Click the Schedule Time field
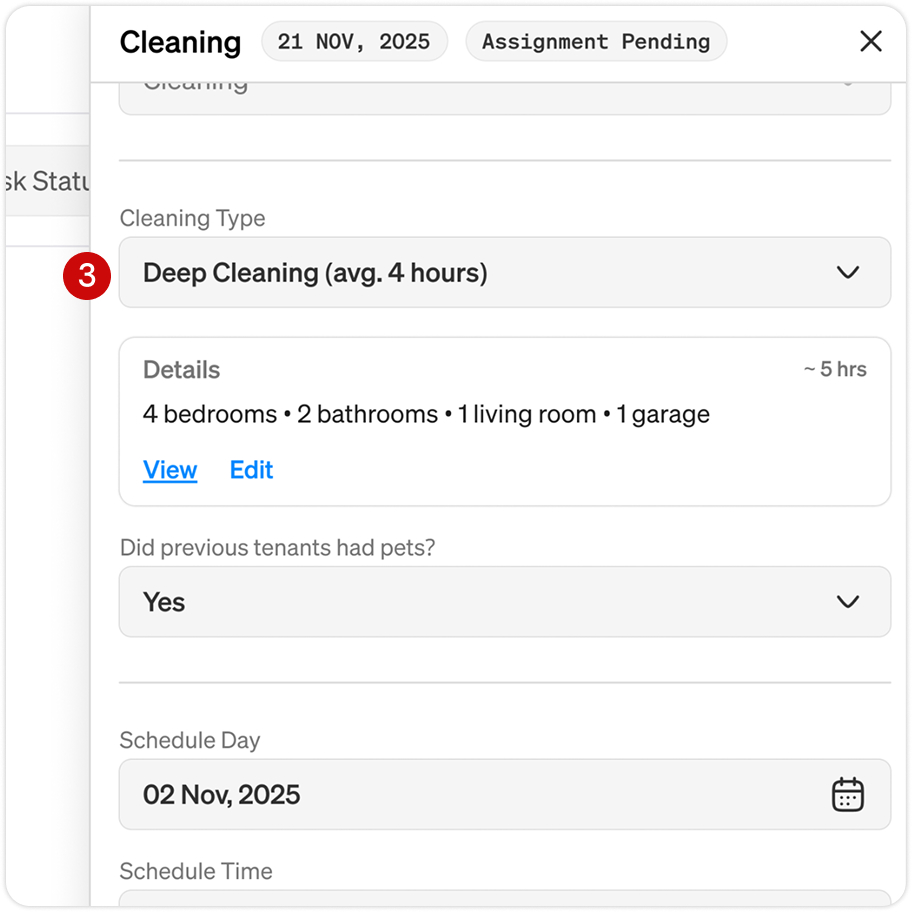912x912 pixels. point(504,899)
